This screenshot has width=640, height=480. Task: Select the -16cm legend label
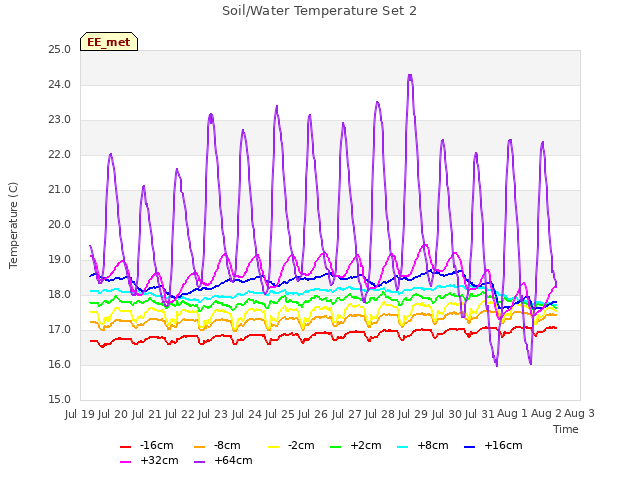(157, 445)
